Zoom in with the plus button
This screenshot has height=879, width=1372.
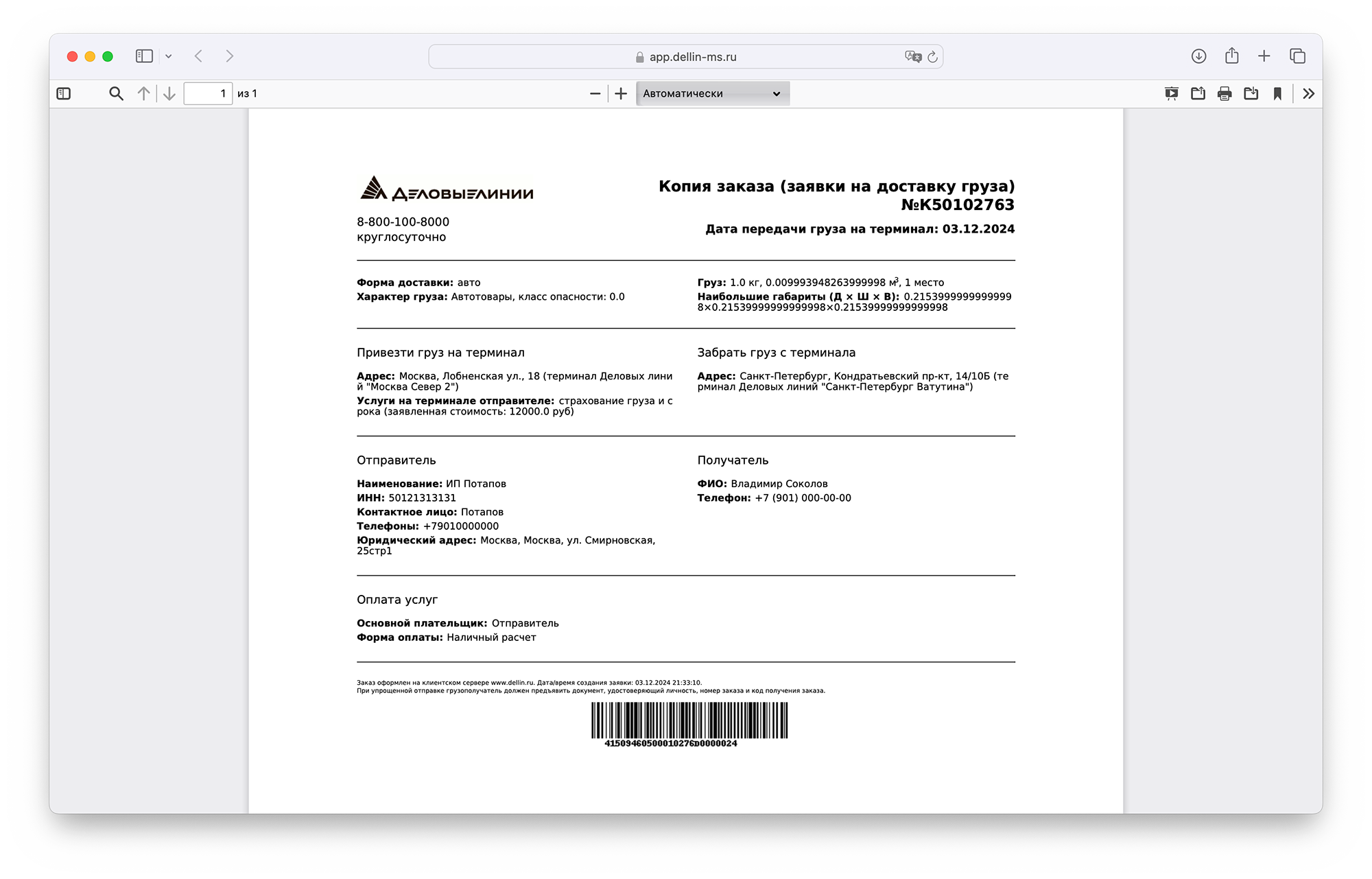pyautogui.click(x=621, y=93)
